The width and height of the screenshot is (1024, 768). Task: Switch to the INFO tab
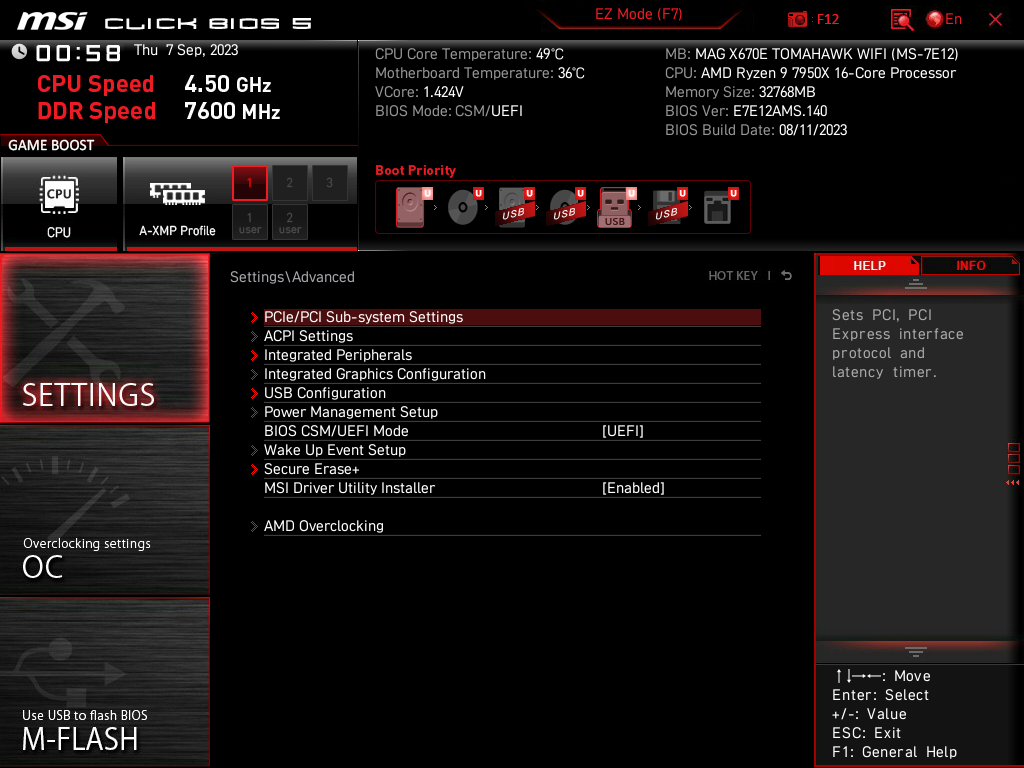[970, 266]
